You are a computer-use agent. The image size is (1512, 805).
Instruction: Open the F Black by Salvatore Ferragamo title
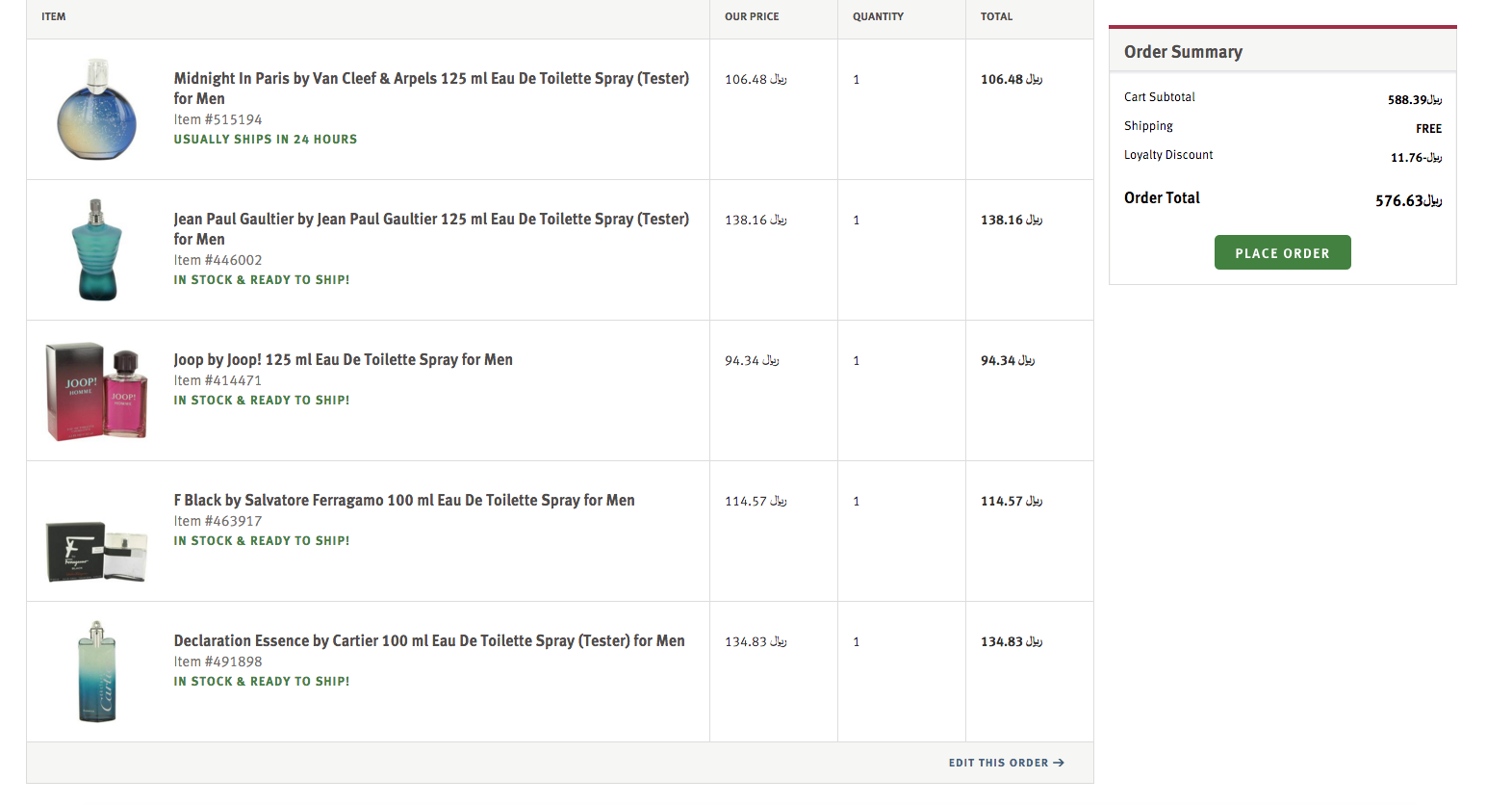coord(403,500)
